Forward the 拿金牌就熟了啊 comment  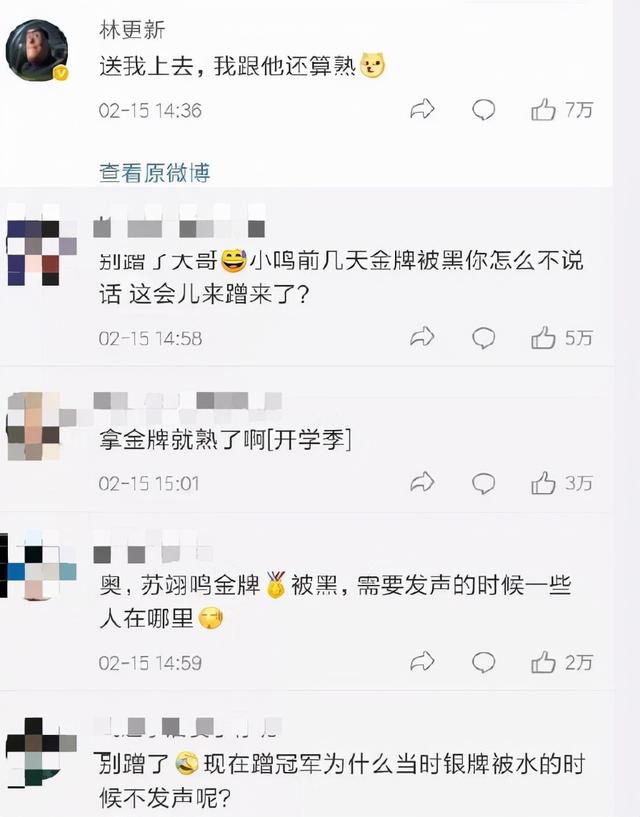coord(422,482)
